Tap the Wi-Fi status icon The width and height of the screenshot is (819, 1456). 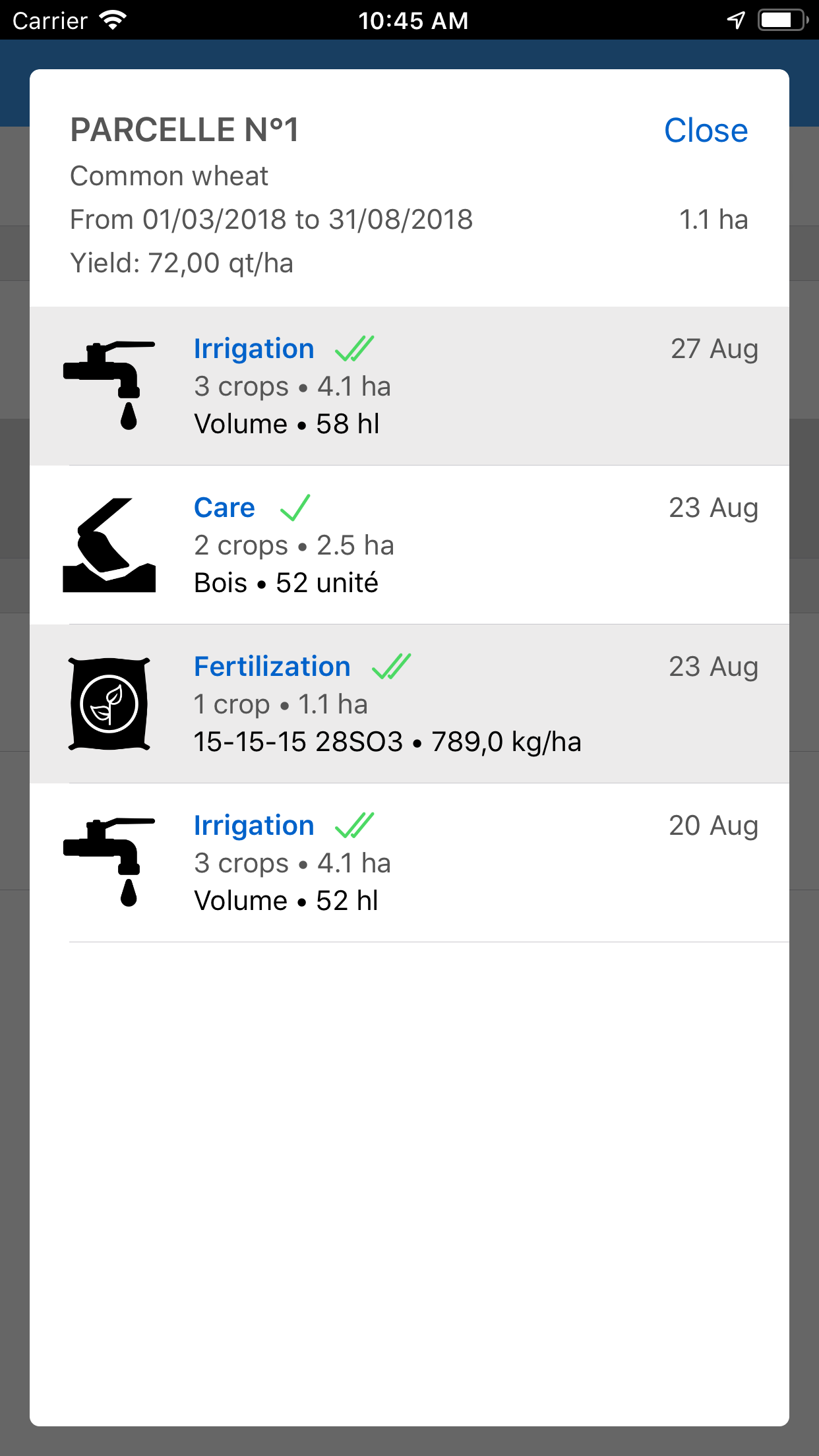click(x=113, y=20)
